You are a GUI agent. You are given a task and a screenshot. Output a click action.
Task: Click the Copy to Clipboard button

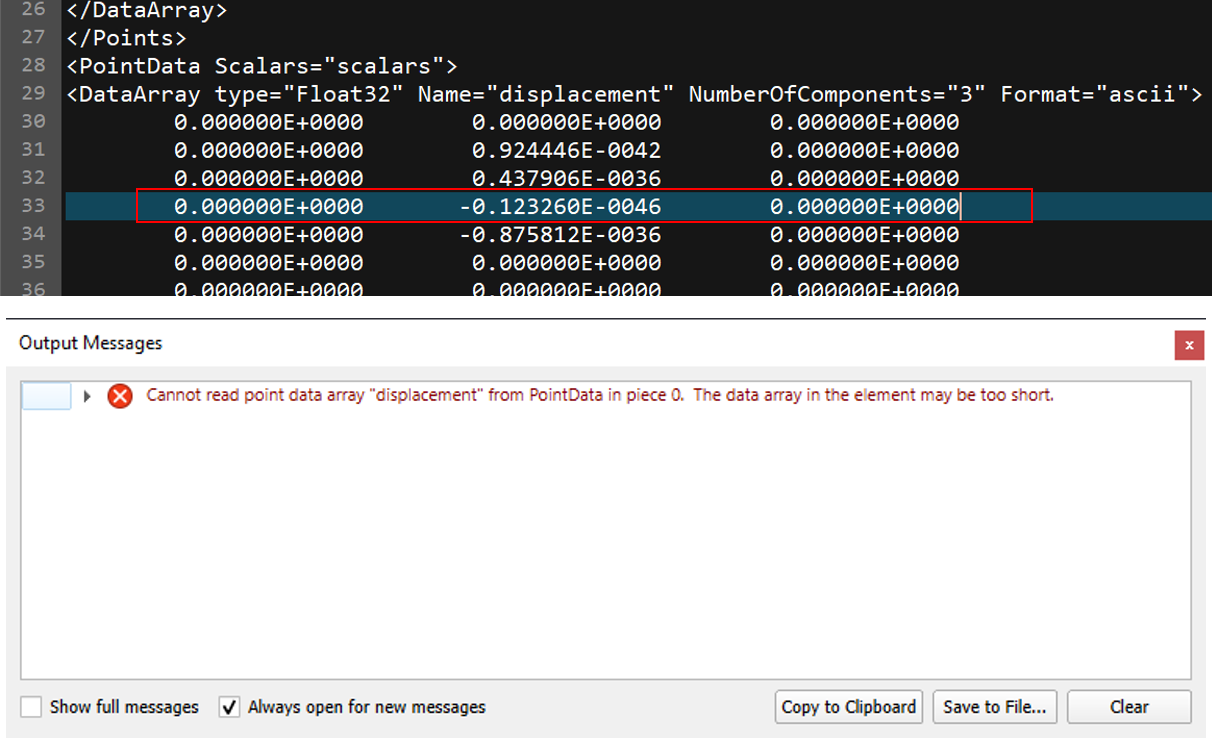click(x=849, y=707)
